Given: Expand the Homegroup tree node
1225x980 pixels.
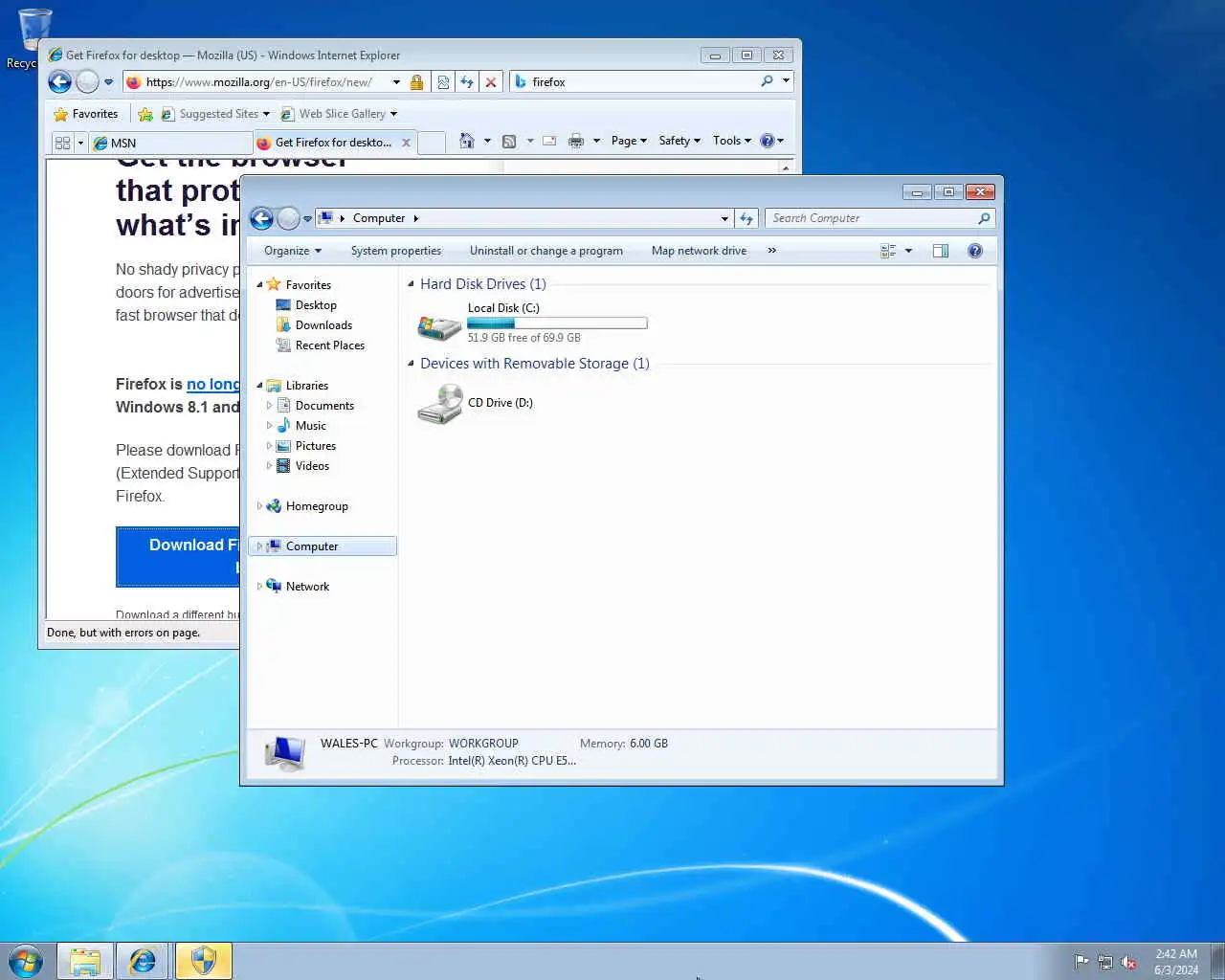Looking at the screenshot, I should pyautogui.click(x=259, y=506).
